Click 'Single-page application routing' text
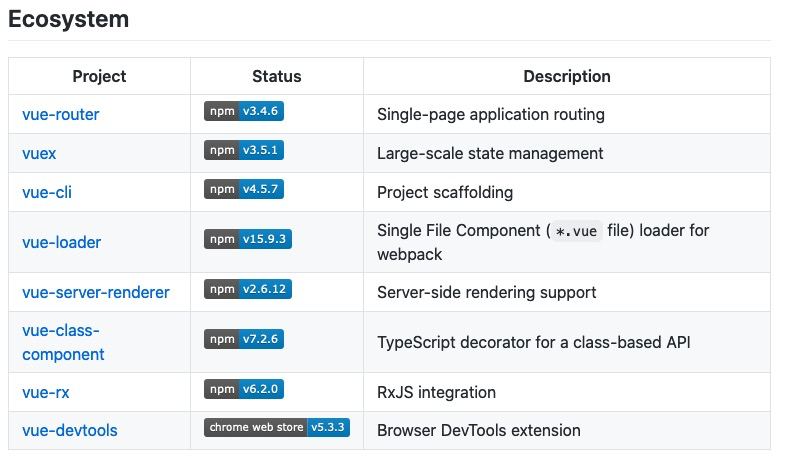The image size is (791, 459). pyautogui.click(x=491, y=114)
